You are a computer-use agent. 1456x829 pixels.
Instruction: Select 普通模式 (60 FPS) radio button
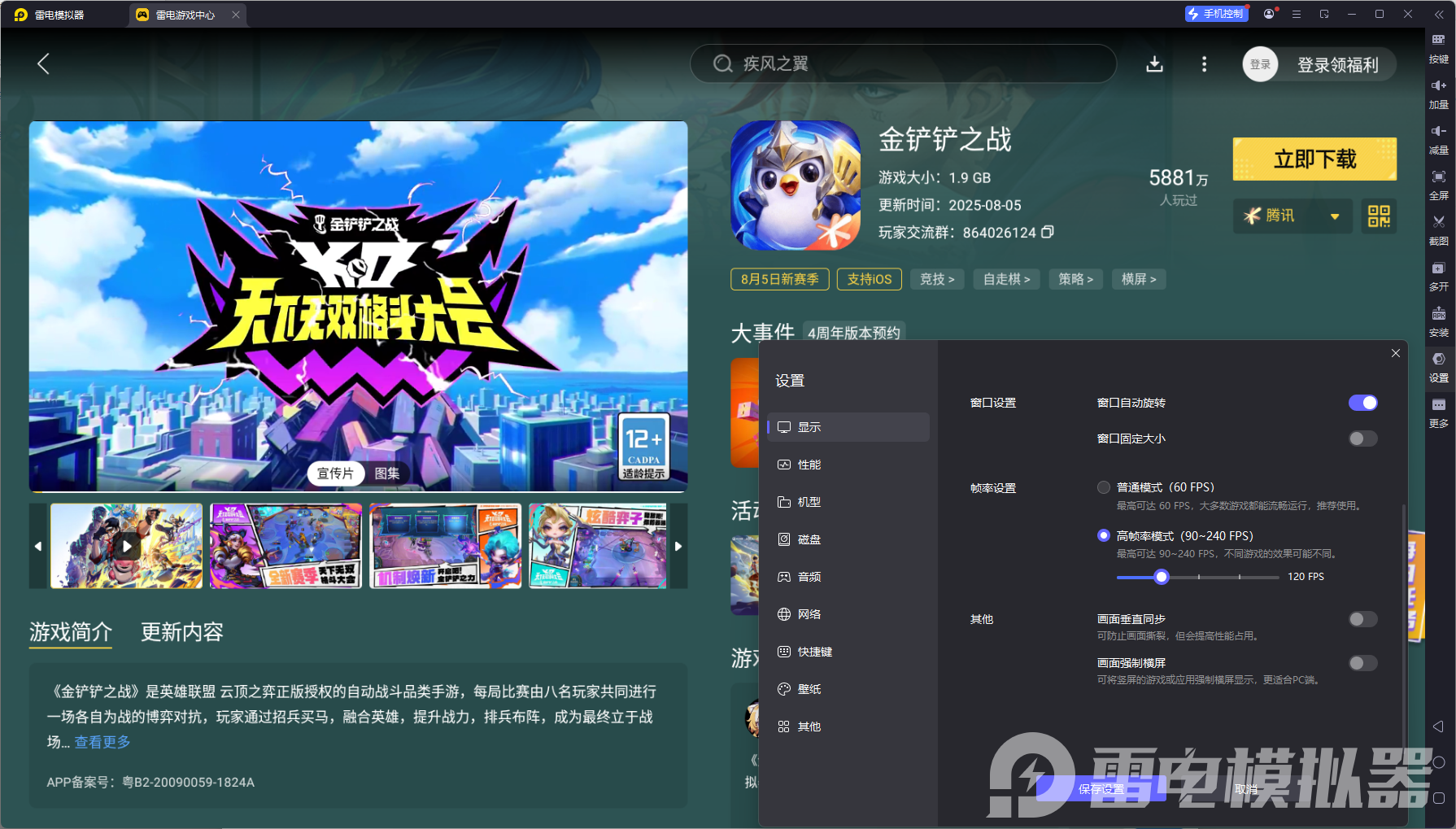[x=1104, y=487]
